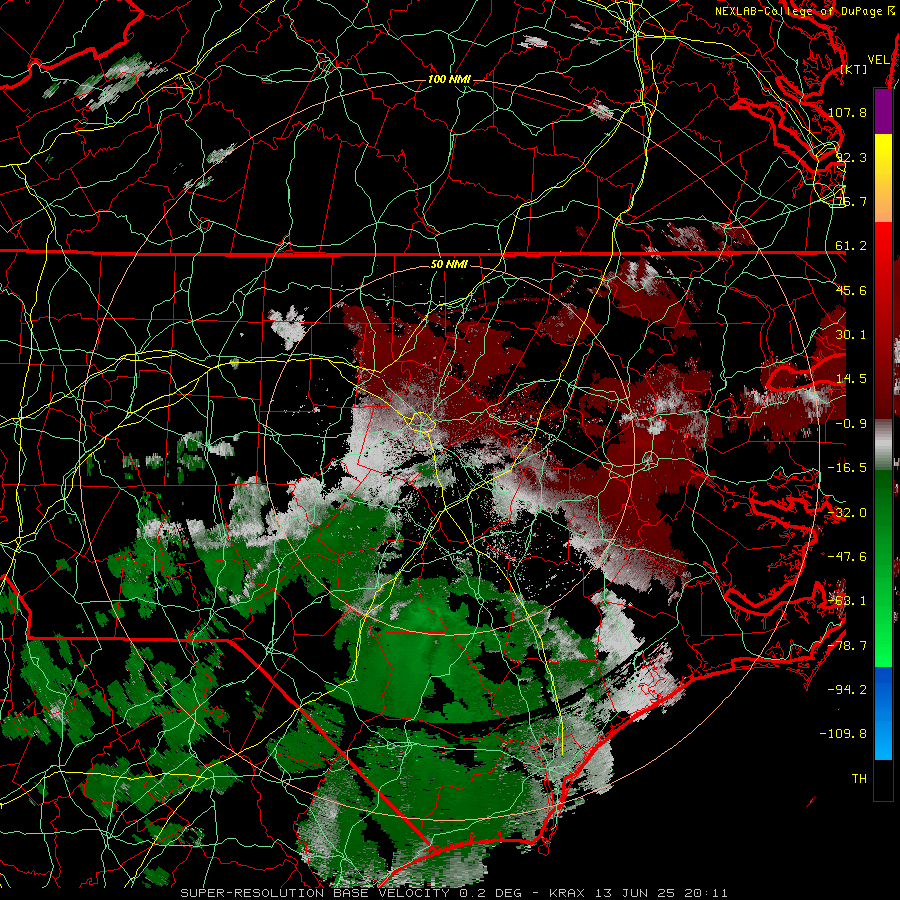
Task: Select the 92.3 legend value
Action: tap(851, 157)
